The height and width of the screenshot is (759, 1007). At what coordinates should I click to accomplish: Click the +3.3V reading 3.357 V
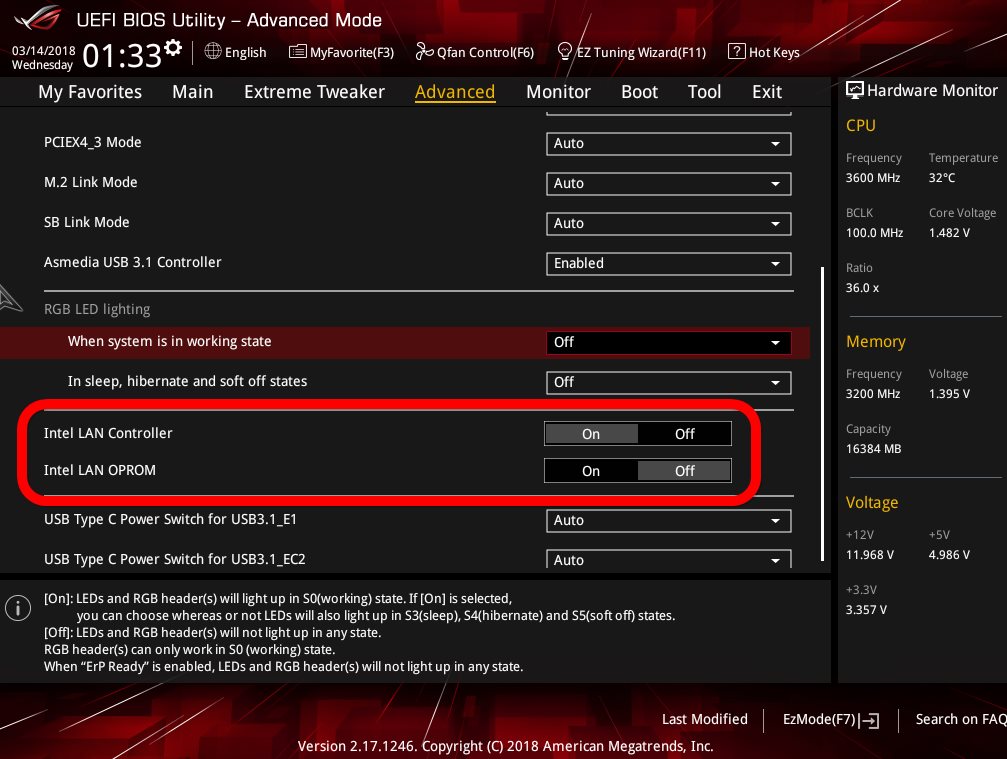click(x=866, y=610)
